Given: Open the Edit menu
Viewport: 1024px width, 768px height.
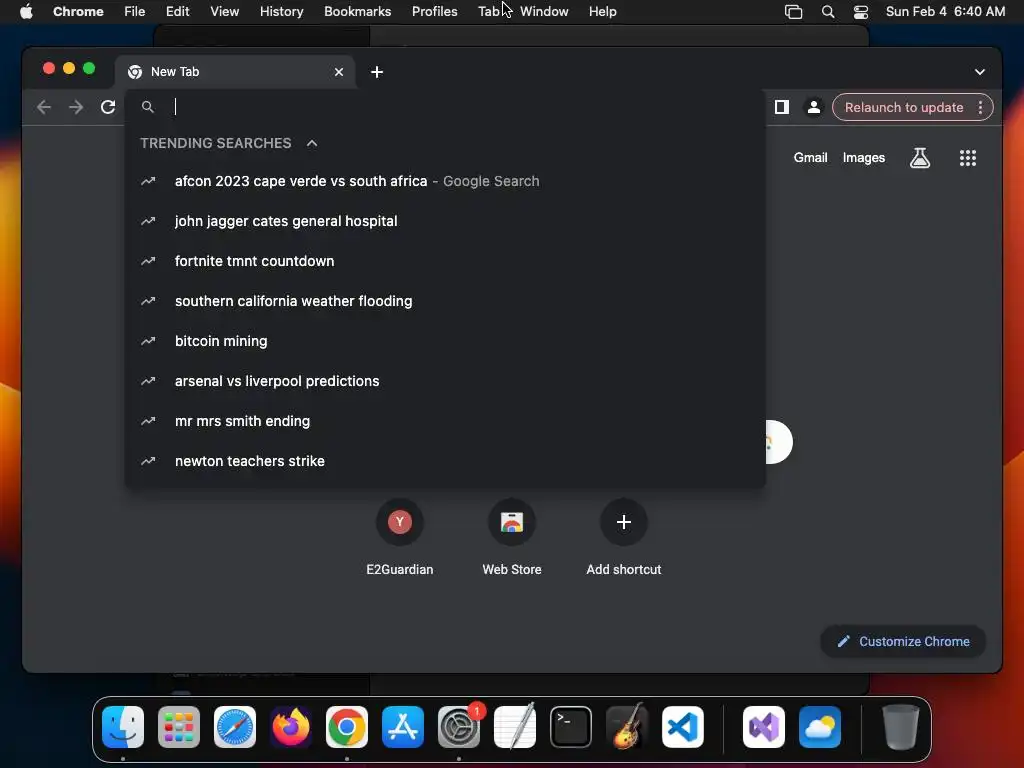Looking at the screenshot, I should [x=177, y=12].
